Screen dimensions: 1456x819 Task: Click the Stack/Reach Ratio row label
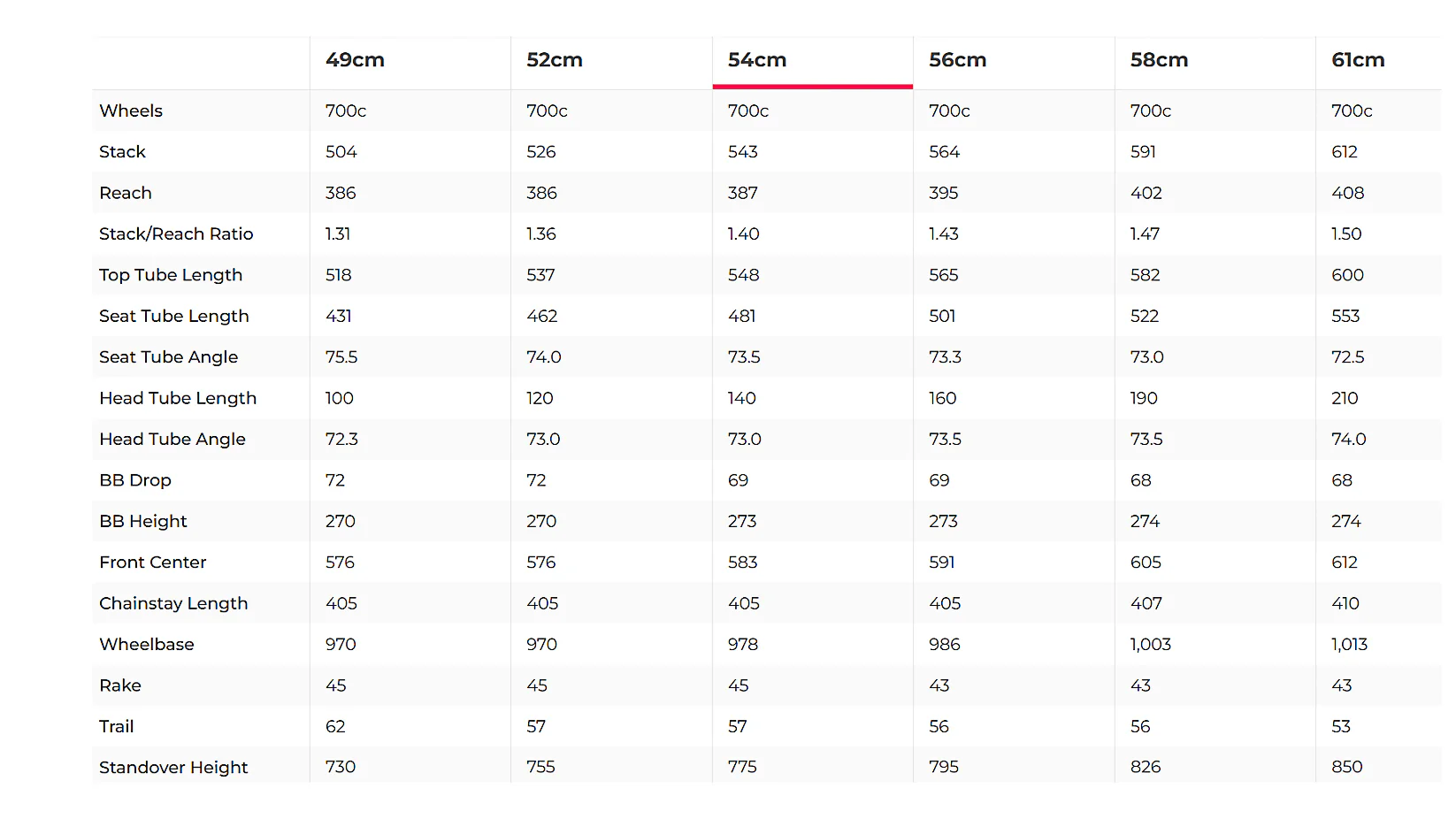coord(176,233)
